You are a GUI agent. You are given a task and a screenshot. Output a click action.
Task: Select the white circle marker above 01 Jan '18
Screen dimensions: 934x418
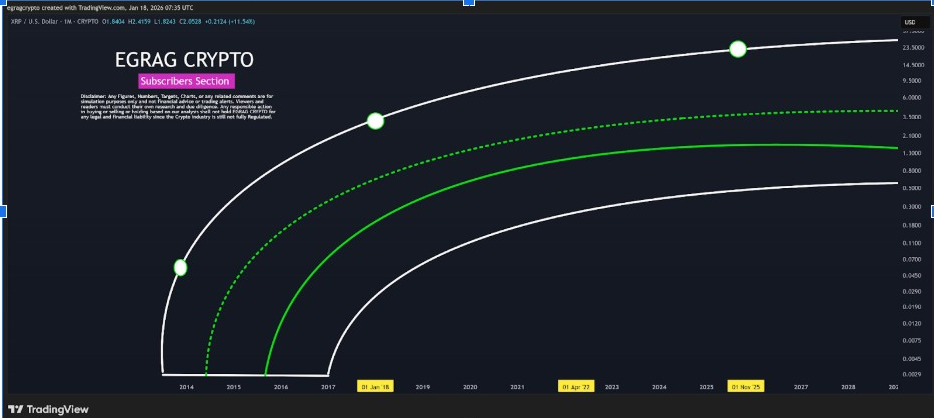375,121
